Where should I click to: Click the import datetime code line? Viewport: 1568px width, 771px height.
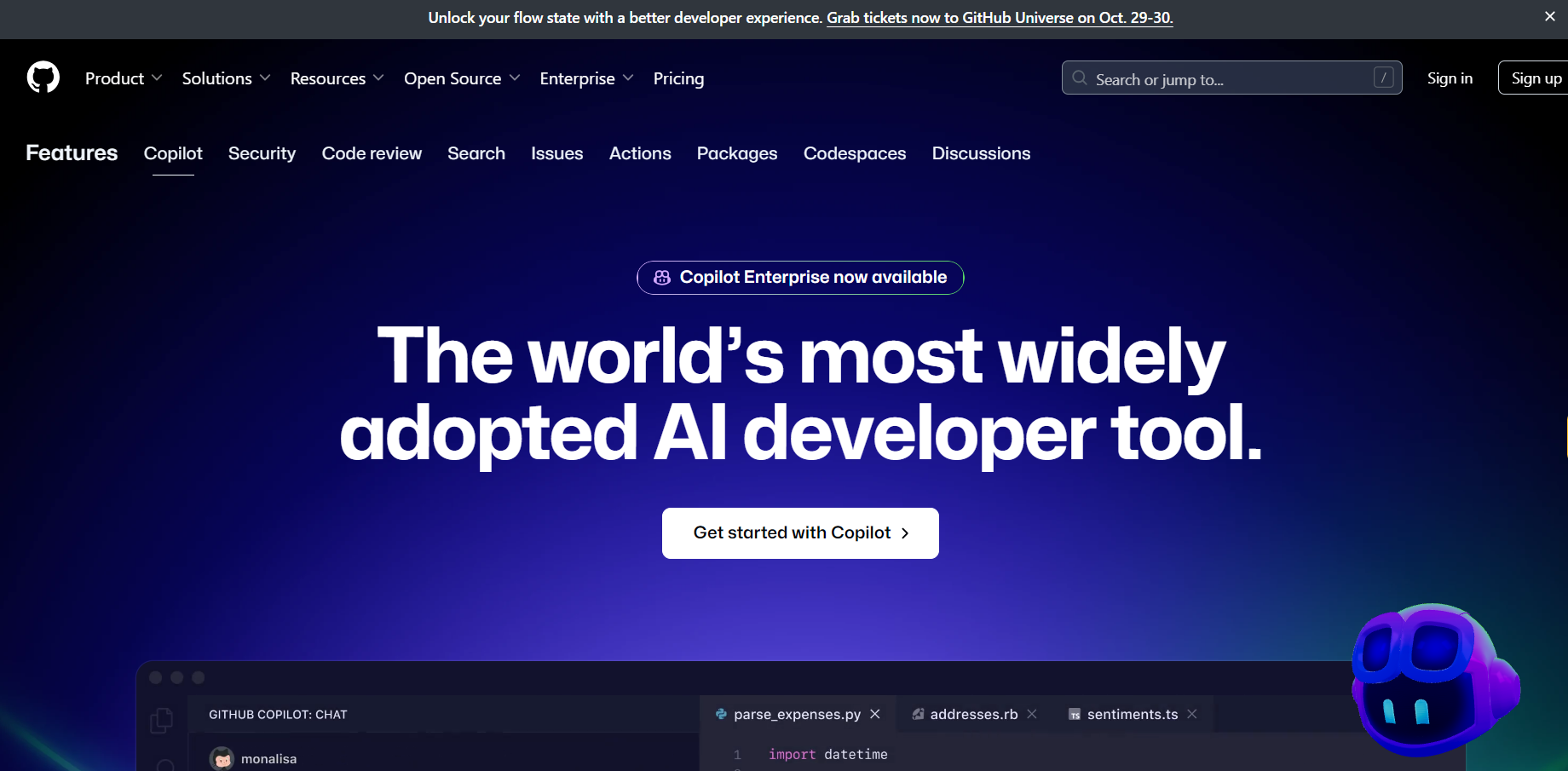[827, 754]
